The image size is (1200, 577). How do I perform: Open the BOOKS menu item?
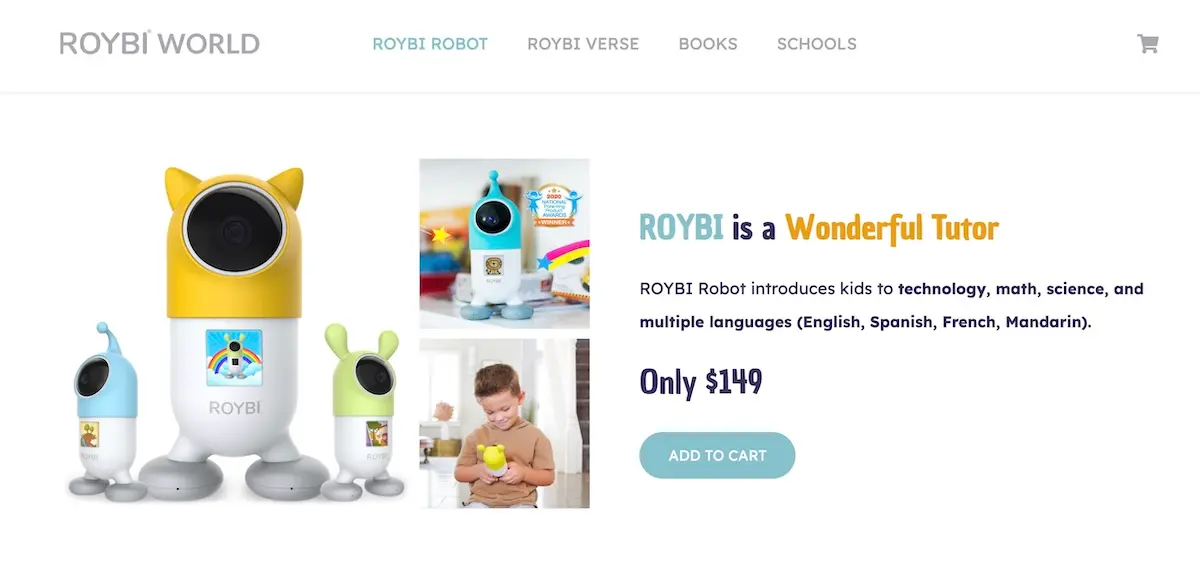[x=708, y=44]
